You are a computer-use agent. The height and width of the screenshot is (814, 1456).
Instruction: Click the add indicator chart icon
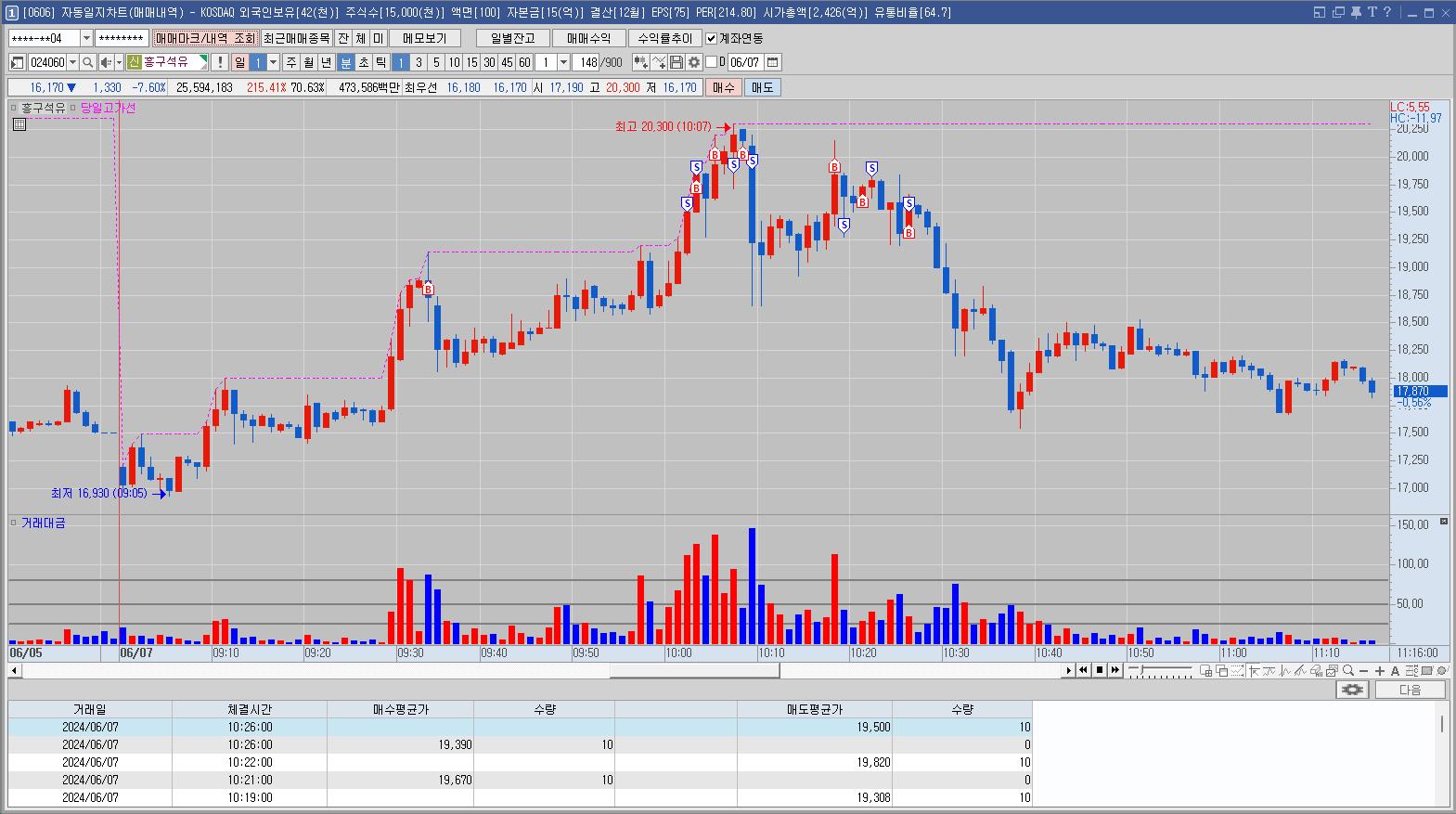point(640,62)
